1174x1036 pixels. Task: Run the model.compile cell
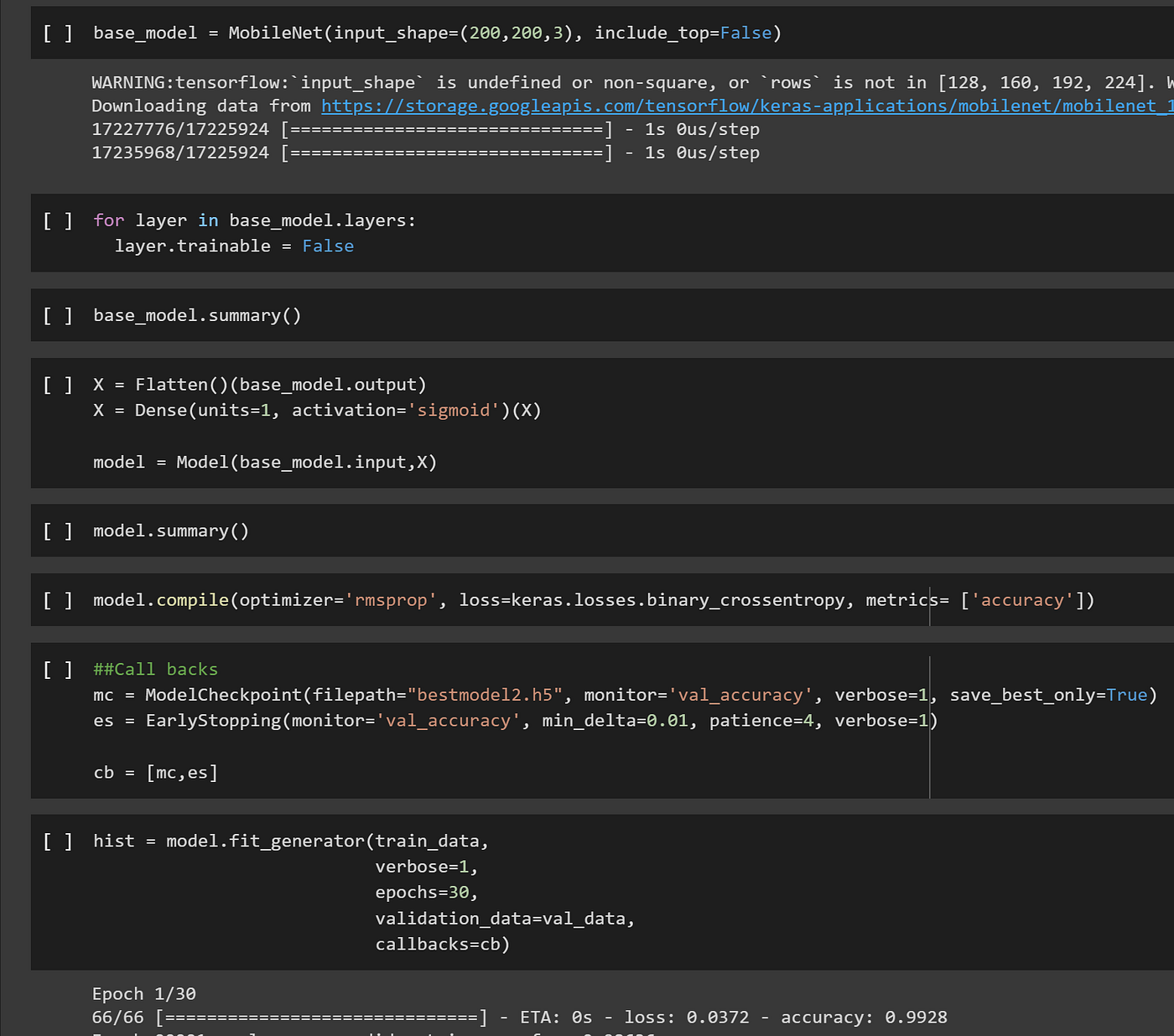pyautogui.click(x=58, y=601)
